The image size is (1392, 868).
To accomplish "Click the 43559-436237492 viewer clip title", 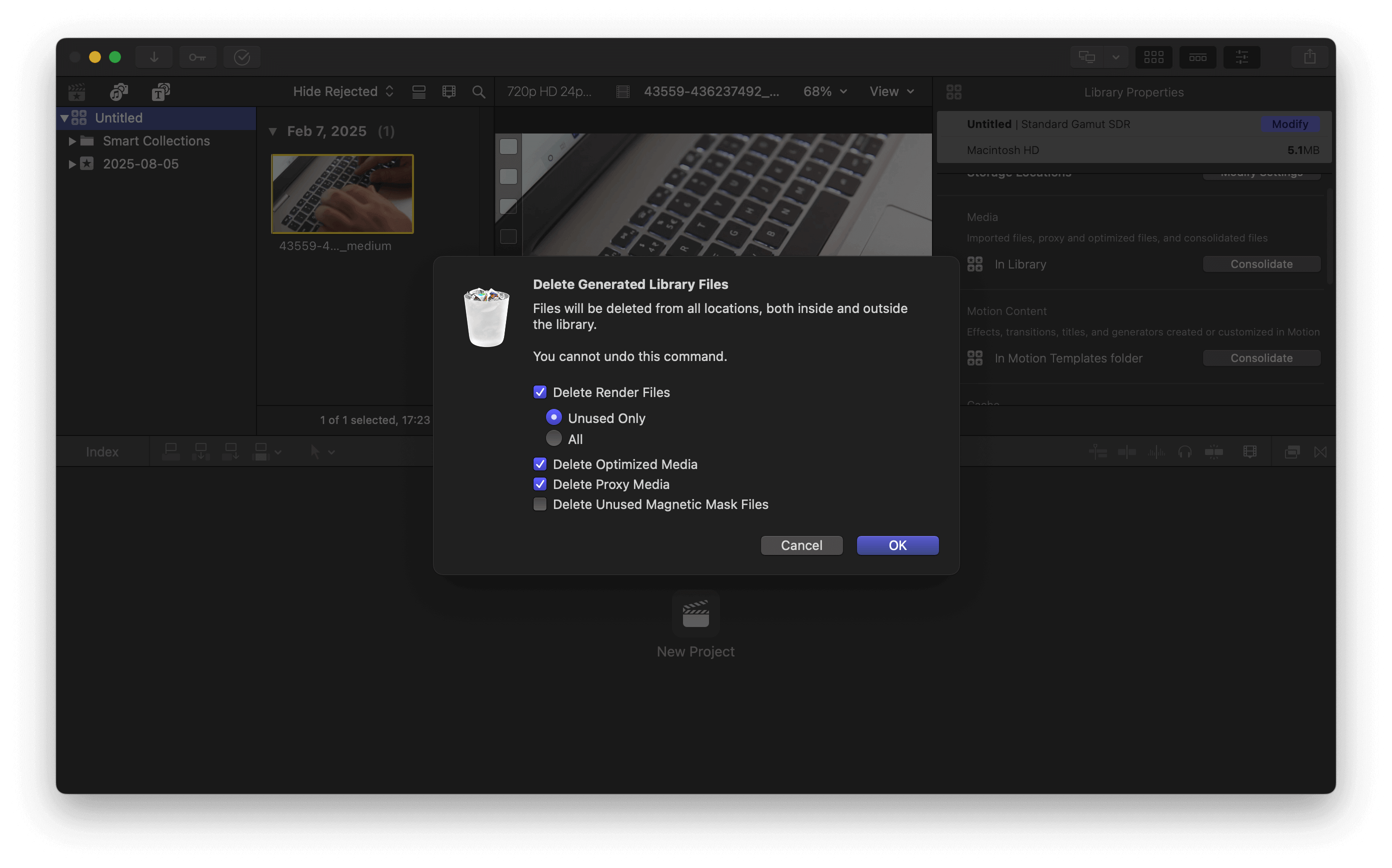I will point(711,92).
